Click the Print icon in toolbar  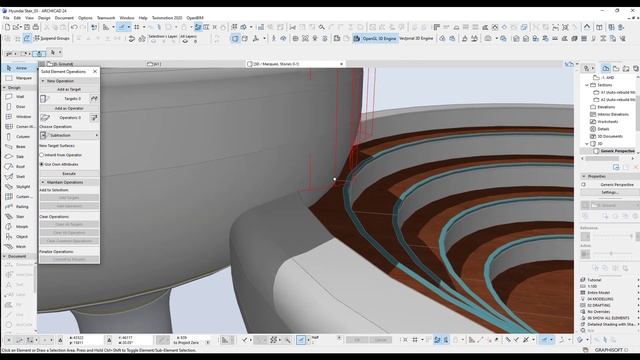pyautogui.click(x=36, y=27)
